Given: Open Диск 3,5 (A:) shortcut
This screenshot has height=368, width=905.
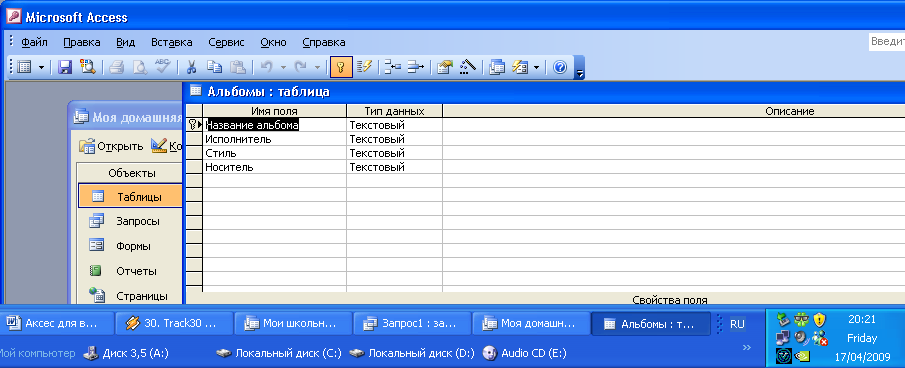Looking at the screenshot, I should coord(127,352).
